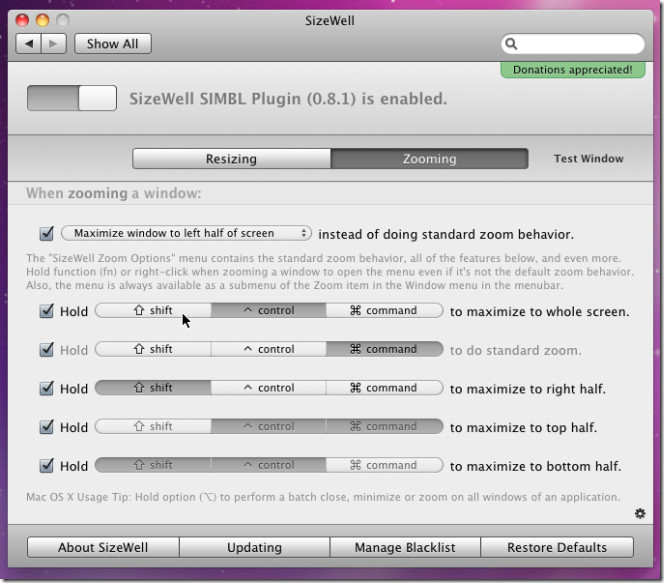Click the gear icon near the bottom right

point(640,514)
